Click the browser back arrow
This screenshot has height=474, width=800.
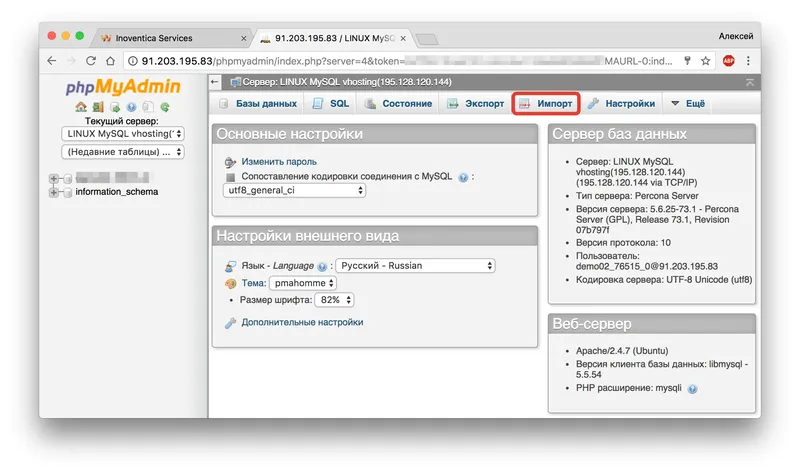(52, 61)
